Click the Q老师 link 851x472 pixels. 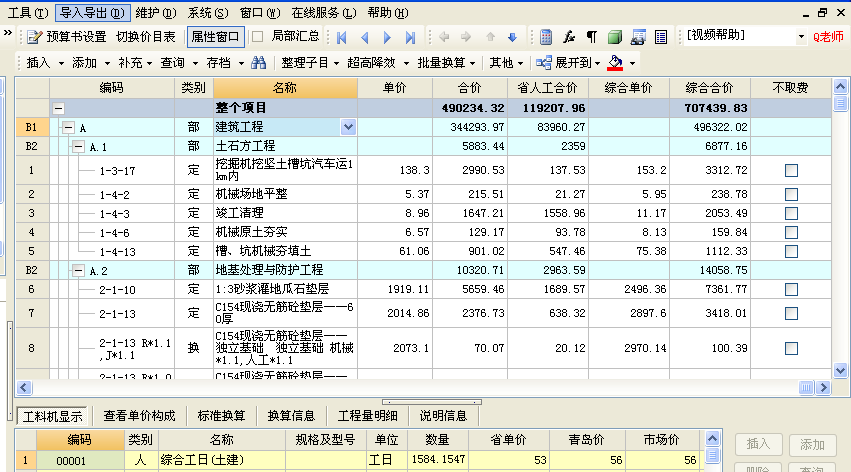pyautogui.click(x=828, y=37)
